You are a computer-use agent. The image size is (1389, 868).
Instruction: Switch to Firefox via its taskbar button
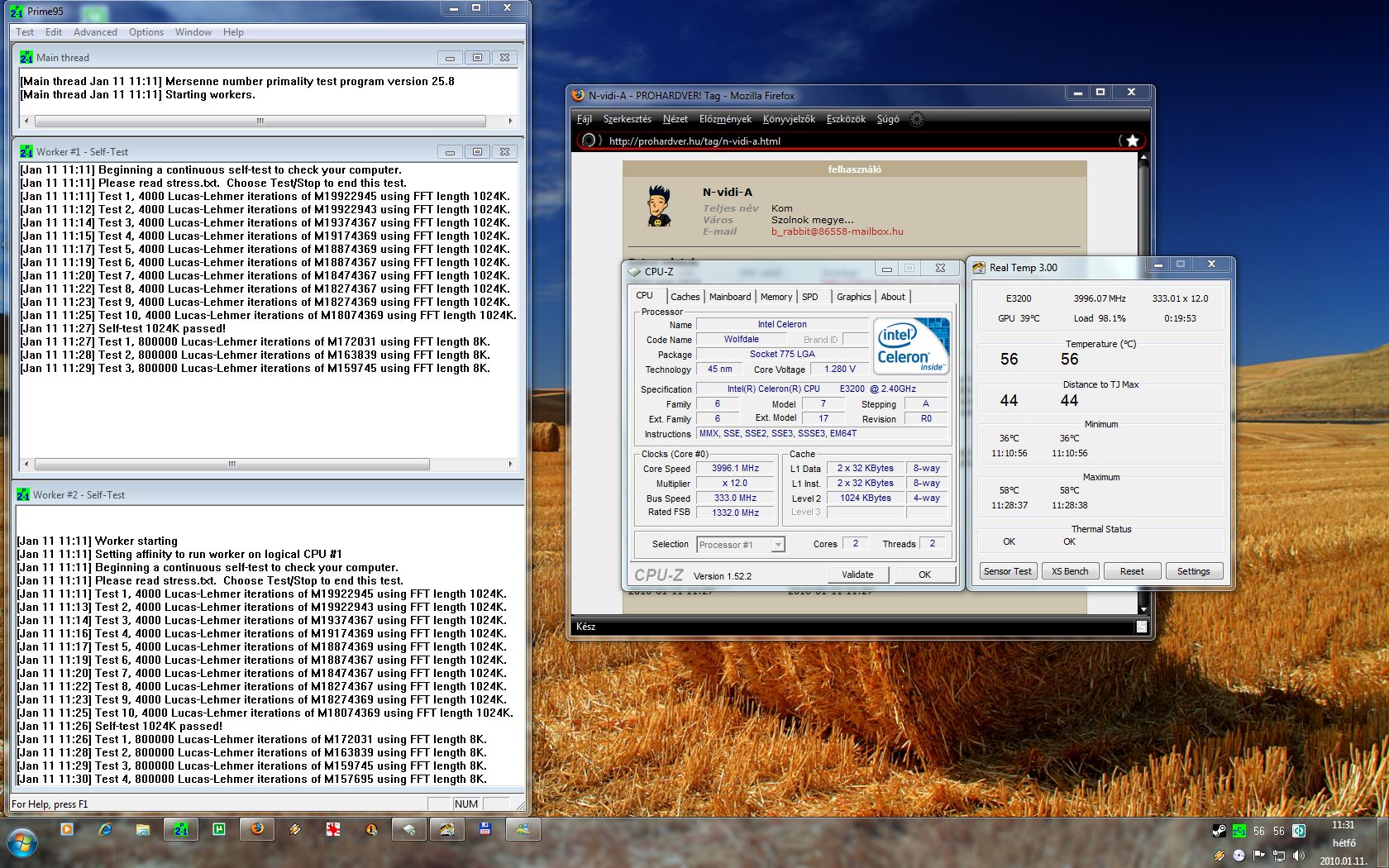pyautogui.click(x=257, y=829)
